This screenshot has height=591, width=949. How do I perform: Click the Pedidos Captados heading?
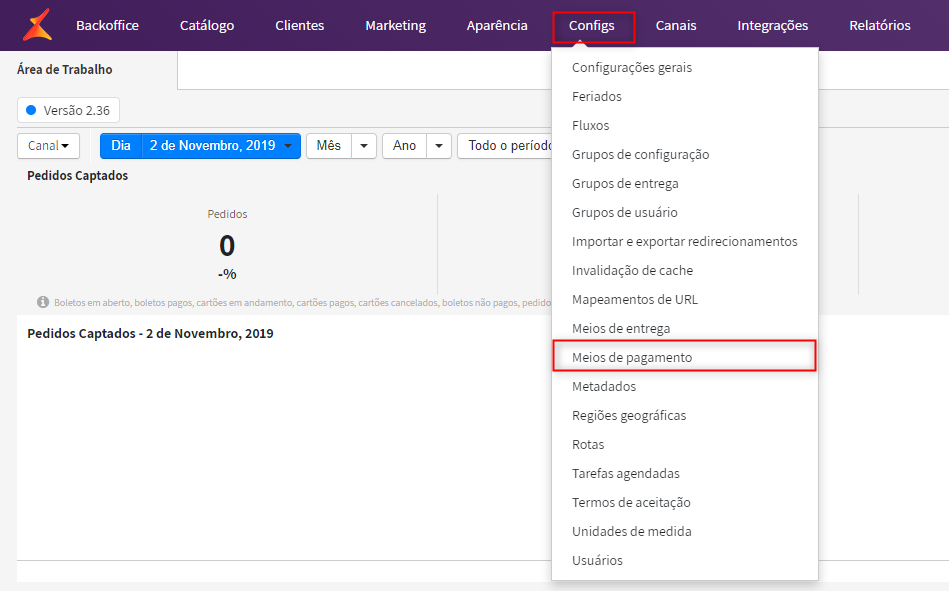77,176
